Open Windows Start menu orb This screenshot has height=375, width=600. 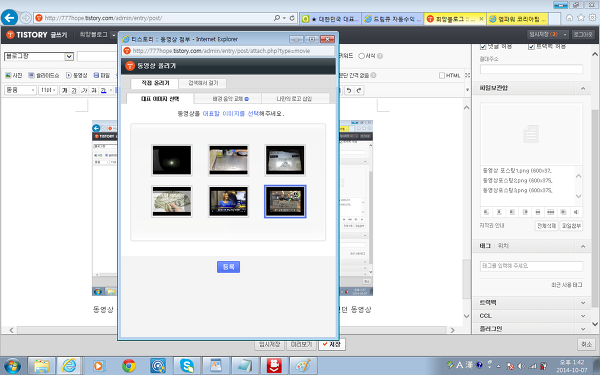click(12, 366)
